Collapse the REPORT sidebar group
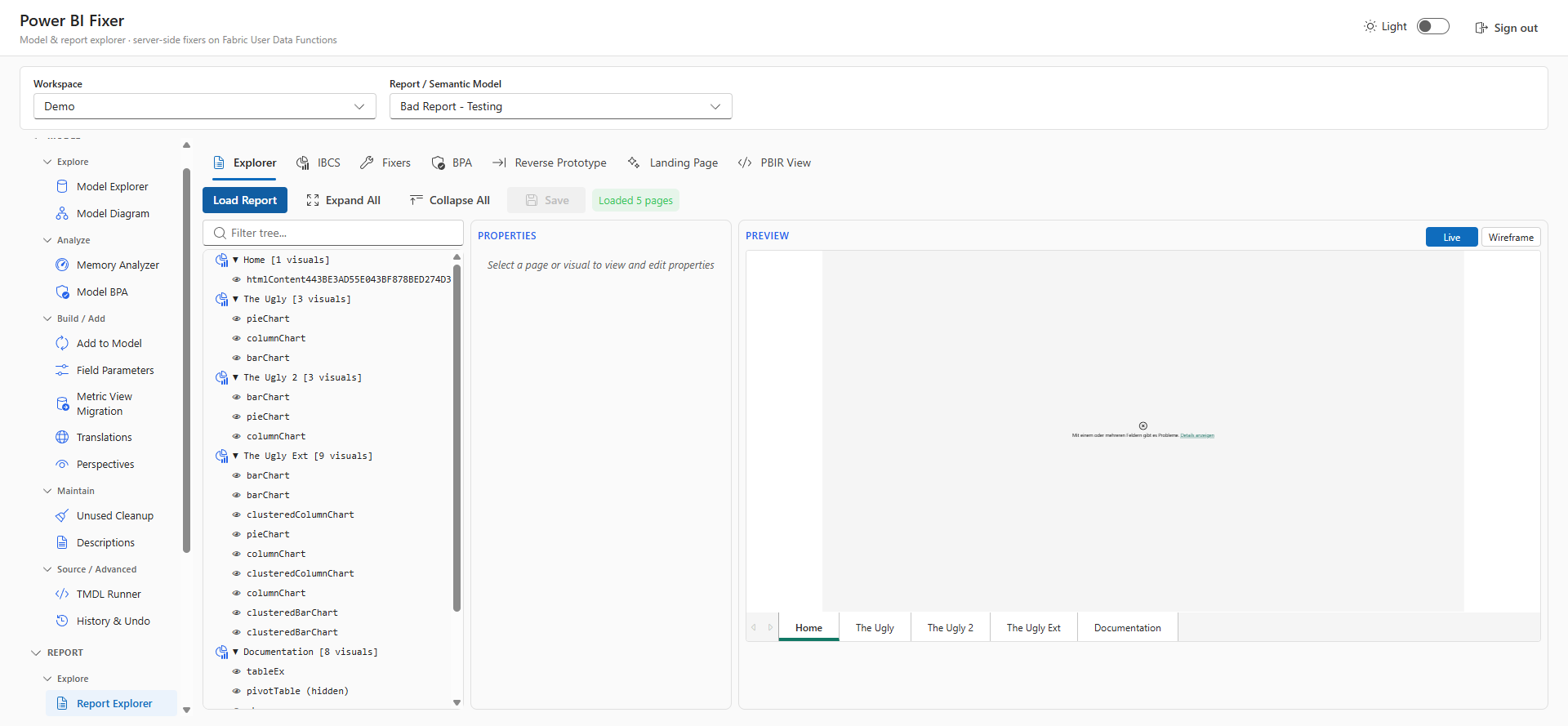This screenshot has width=1568, height=726. click(x=36, y=653)
